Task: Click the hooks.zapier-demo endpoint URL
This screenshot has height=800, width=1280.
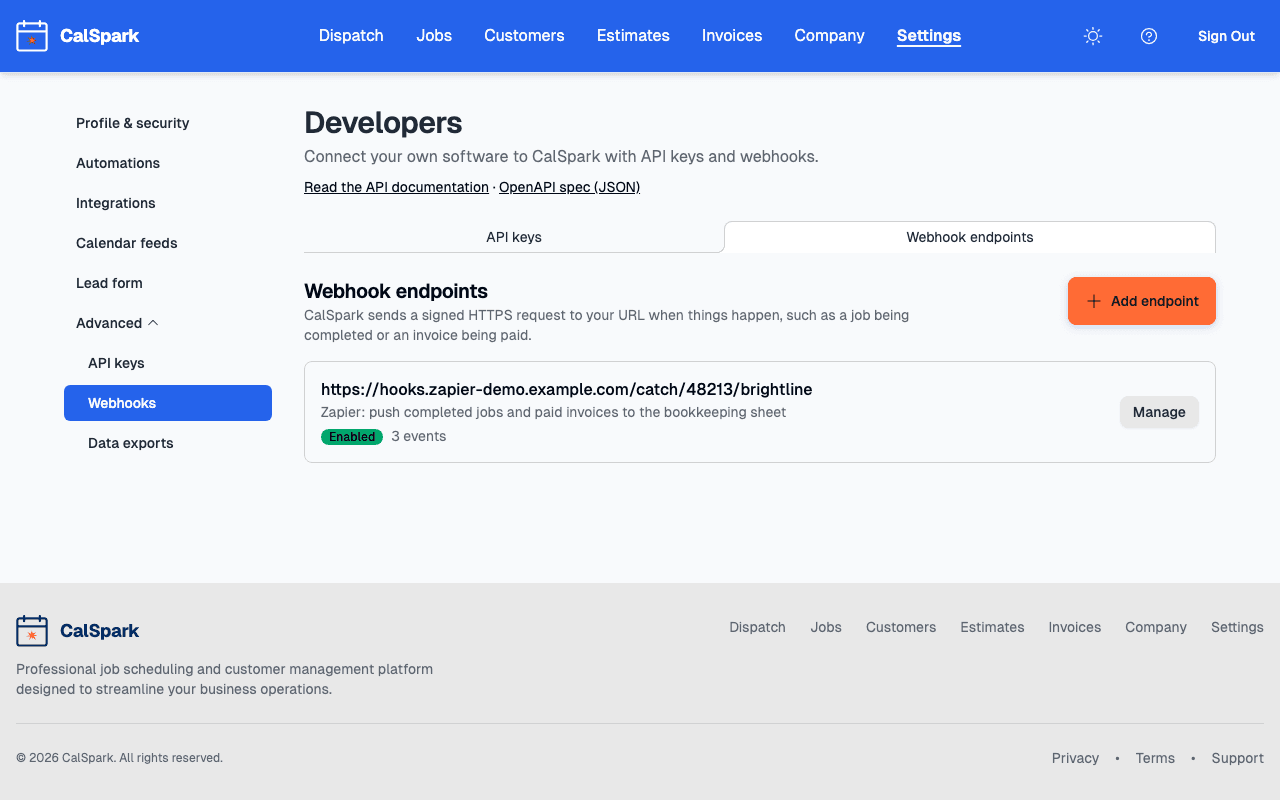Action: coord(566,389)
